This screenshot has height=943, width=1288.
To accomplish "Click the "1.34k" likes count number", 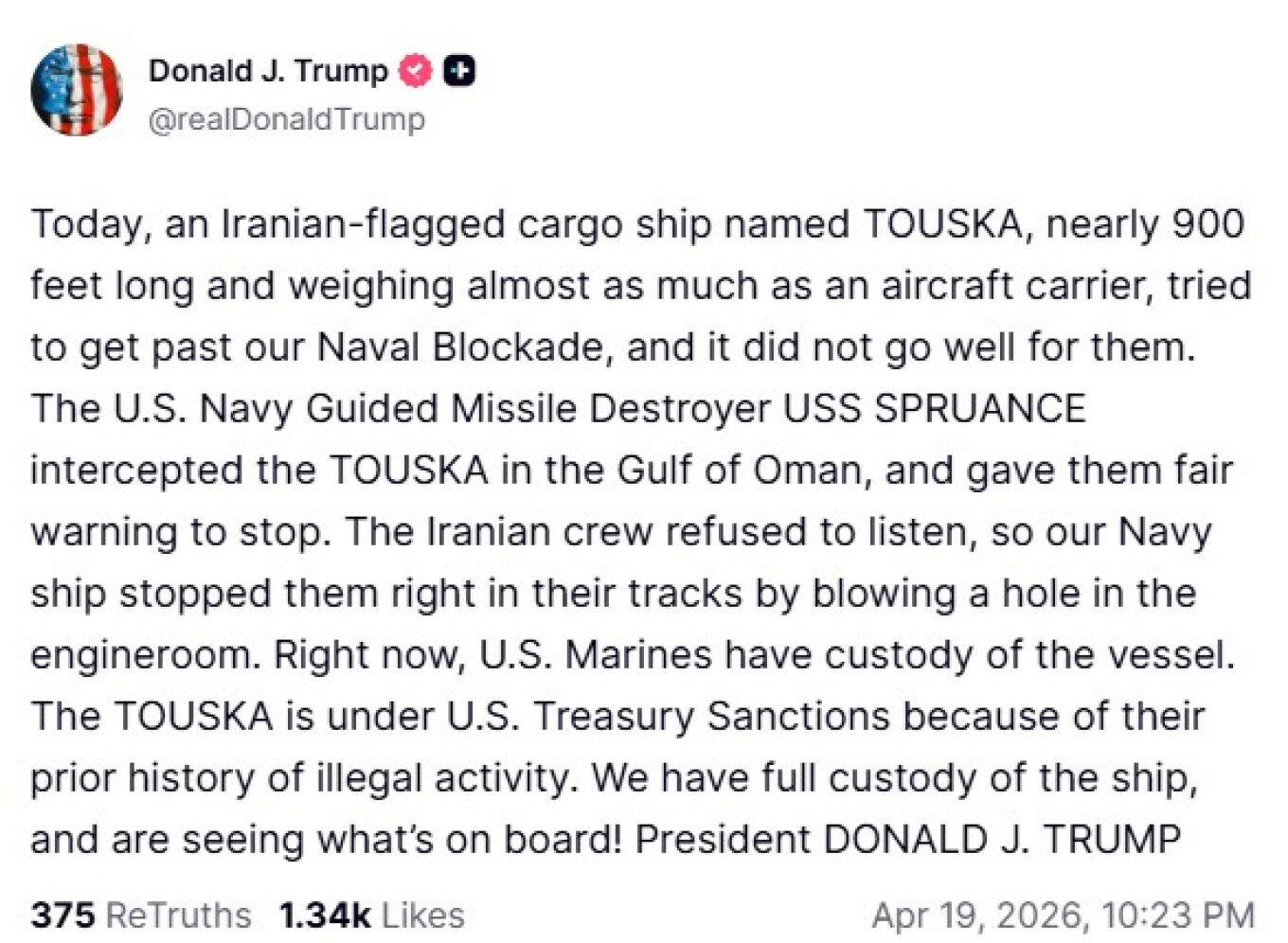I will (325, 916).
